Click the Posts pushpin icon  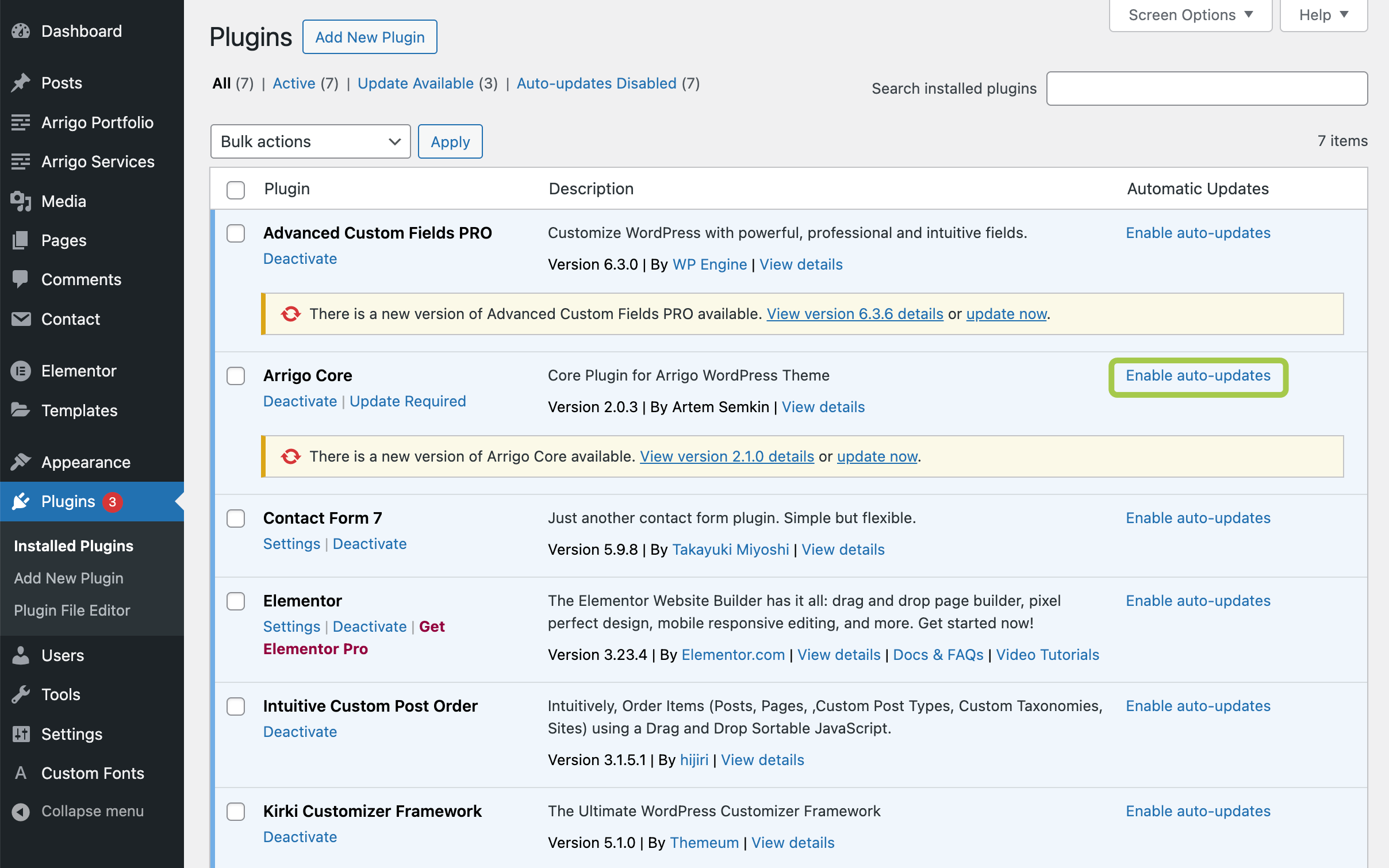(21, 83)
